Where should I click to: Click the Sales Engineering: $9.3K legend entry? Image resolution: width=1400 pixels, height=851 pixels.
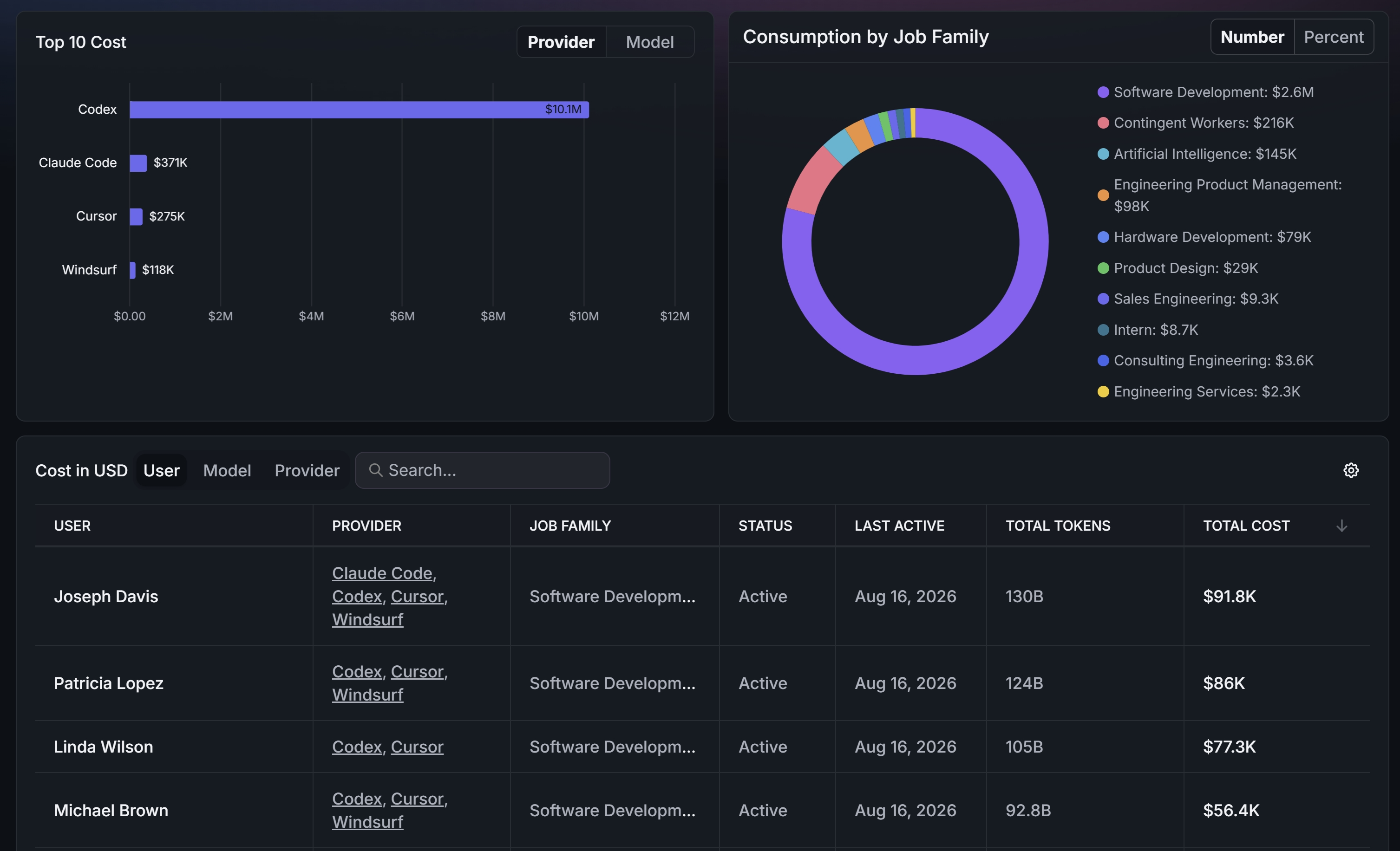pos(1188,299)
